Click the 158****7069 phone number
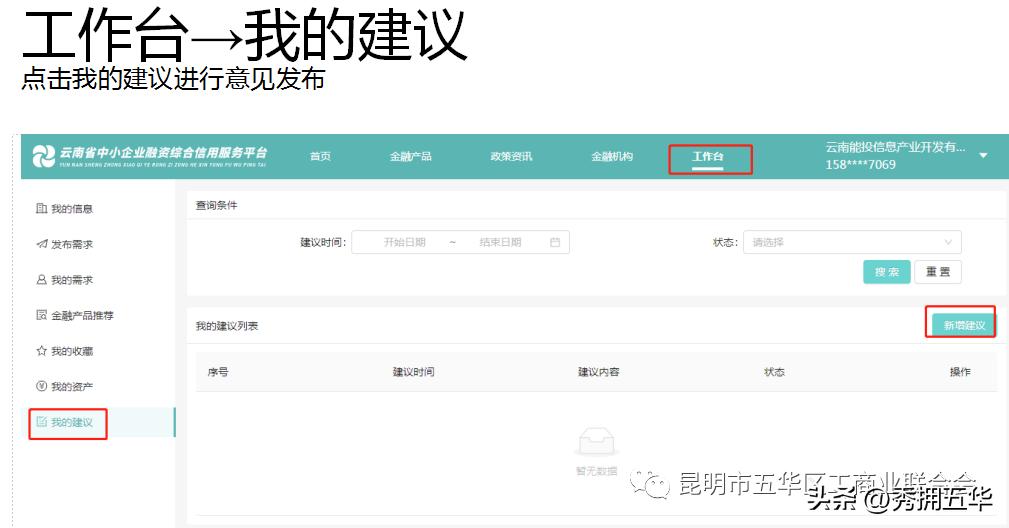Viewport: 1009px width, 528px height. (x=860, y=165)
